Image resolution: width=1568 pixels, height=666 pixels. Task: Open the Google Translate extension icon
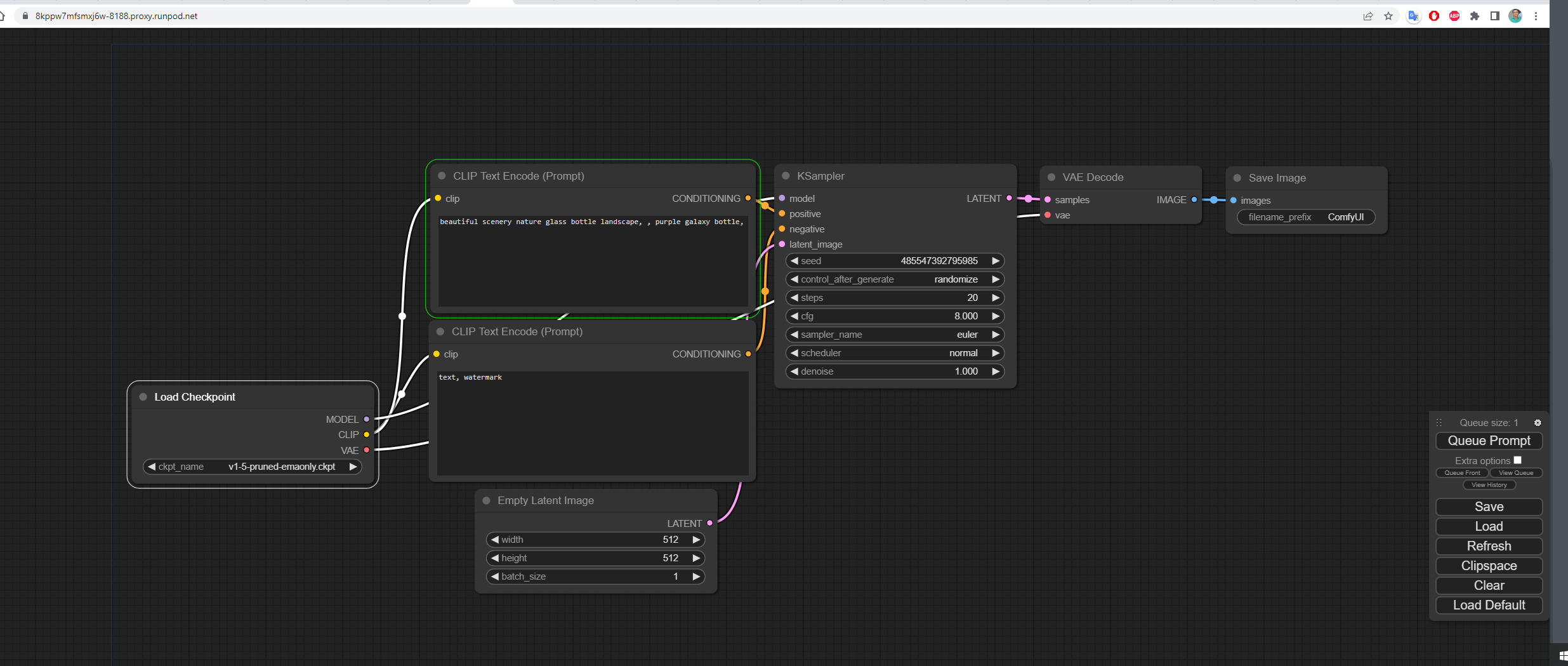click(x=1413, y=17)
